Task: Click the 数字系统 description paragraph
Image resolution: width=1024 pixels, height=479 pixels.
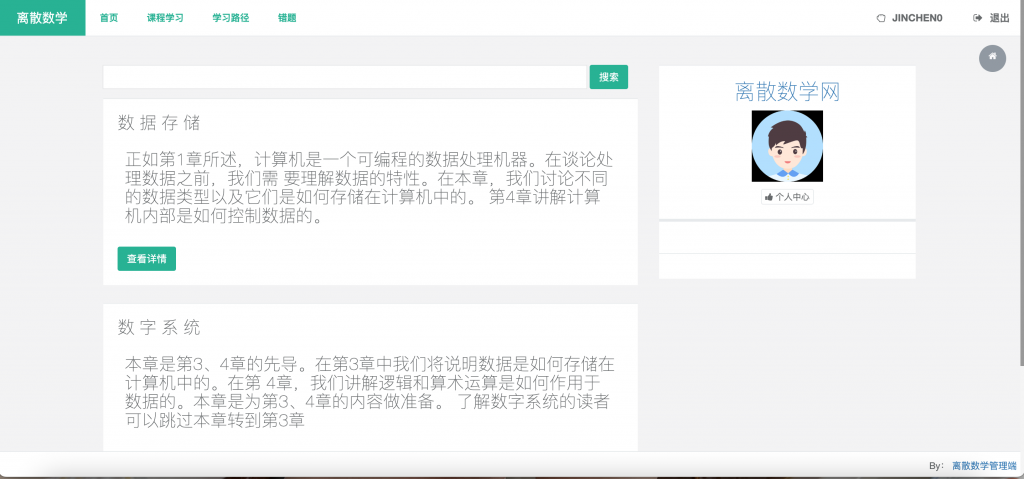Action: (x=369, y=391)
